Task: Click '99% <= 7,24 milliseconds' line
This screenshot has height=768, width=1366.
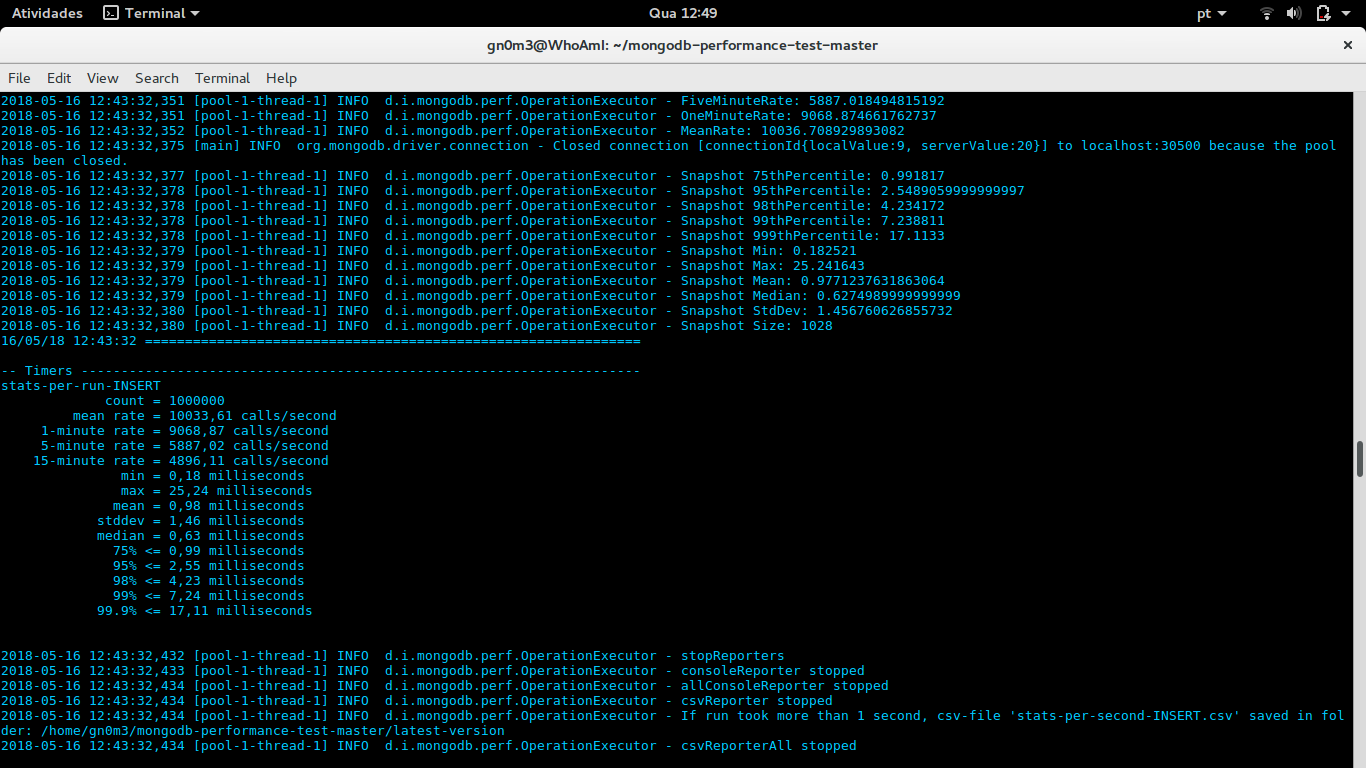Action: pos(209,596)
